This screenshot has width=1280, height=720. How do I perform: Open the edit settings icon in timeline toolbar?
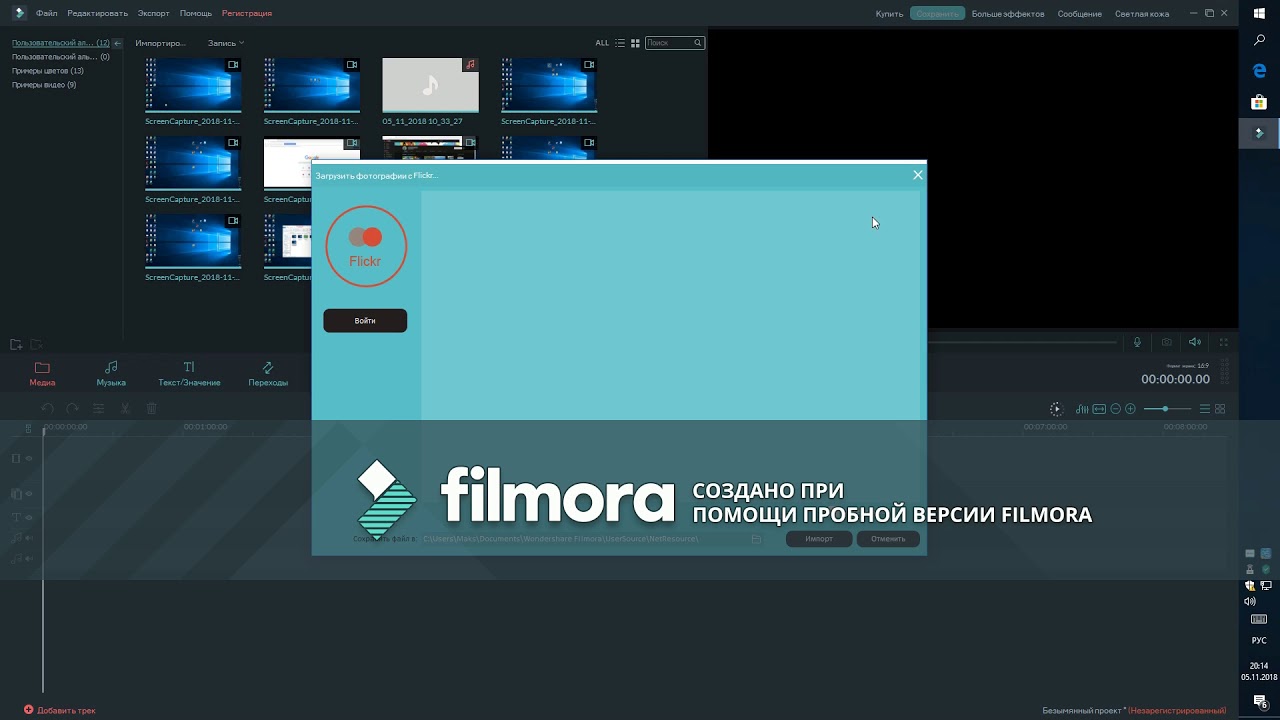pyautogui.click(x=98, y=409)
